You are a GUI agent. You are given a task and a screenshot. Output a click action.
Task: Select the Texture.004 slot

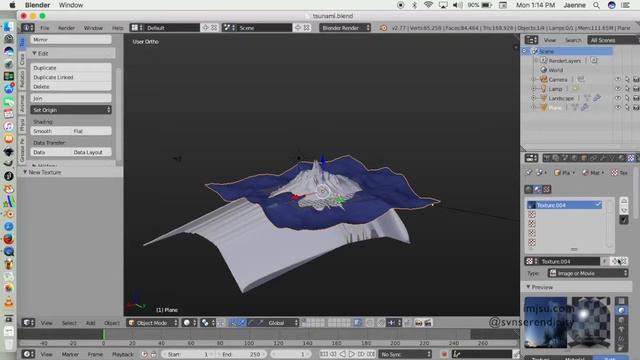pyautogui.click(x=564, y=205)
